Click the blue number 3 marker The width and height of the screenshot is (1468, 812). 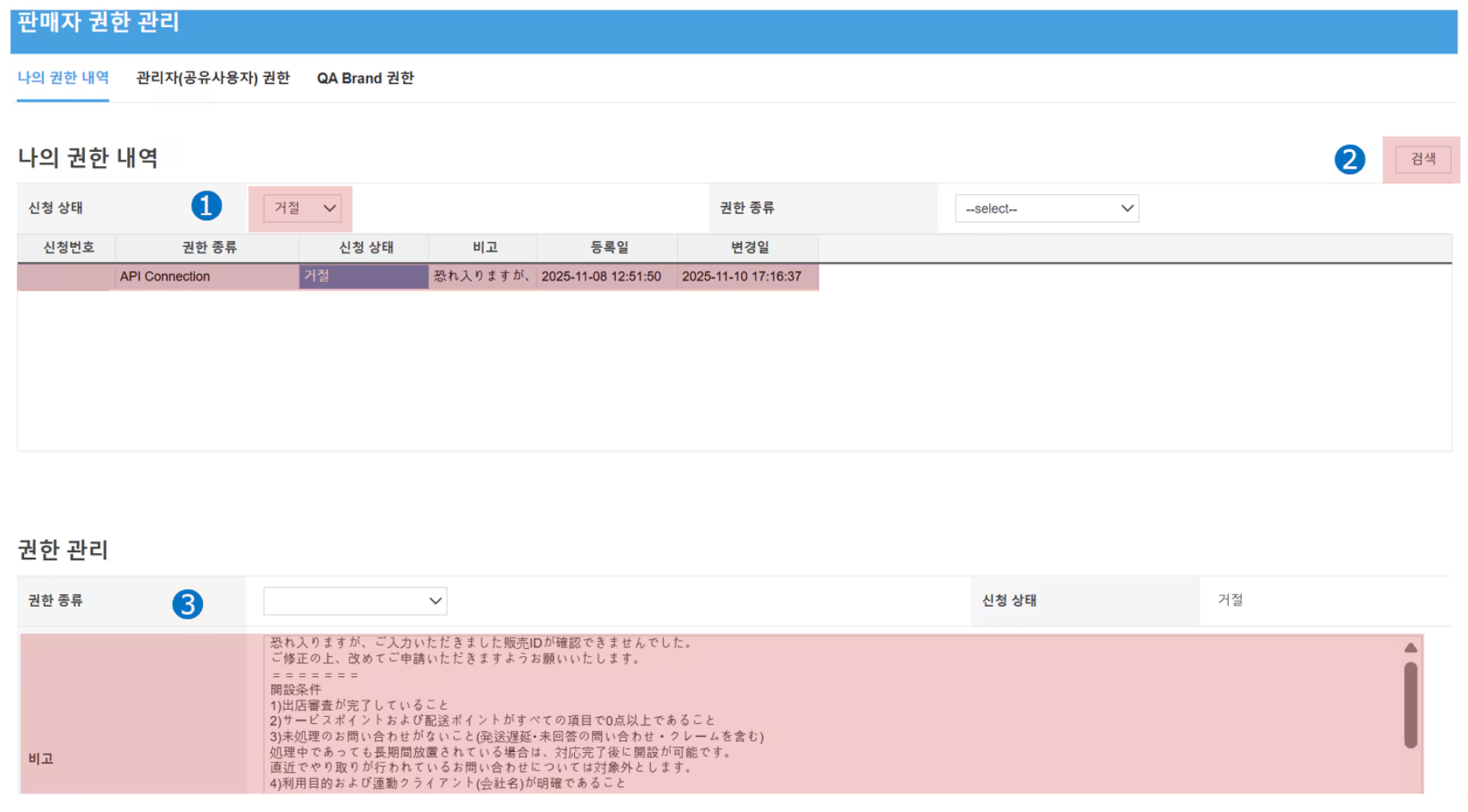pos(188,603)
